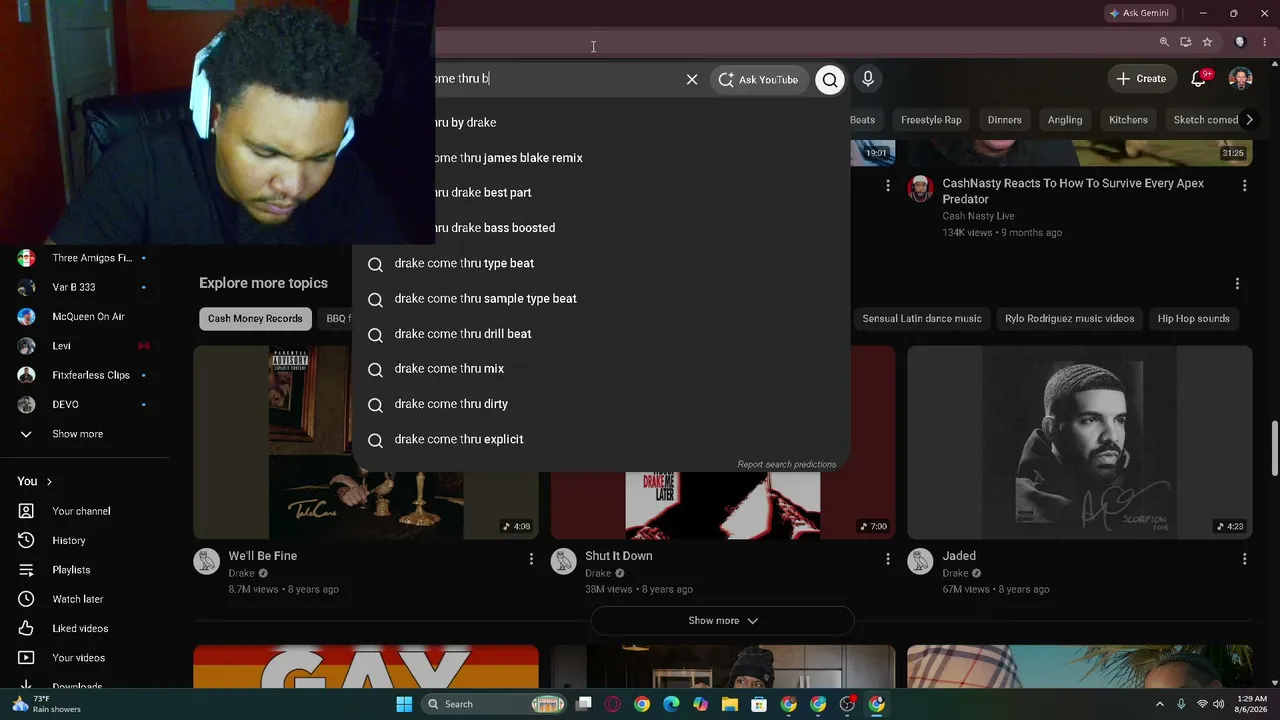Go to Your channel
1280x720 pixels.
[85, 511]
